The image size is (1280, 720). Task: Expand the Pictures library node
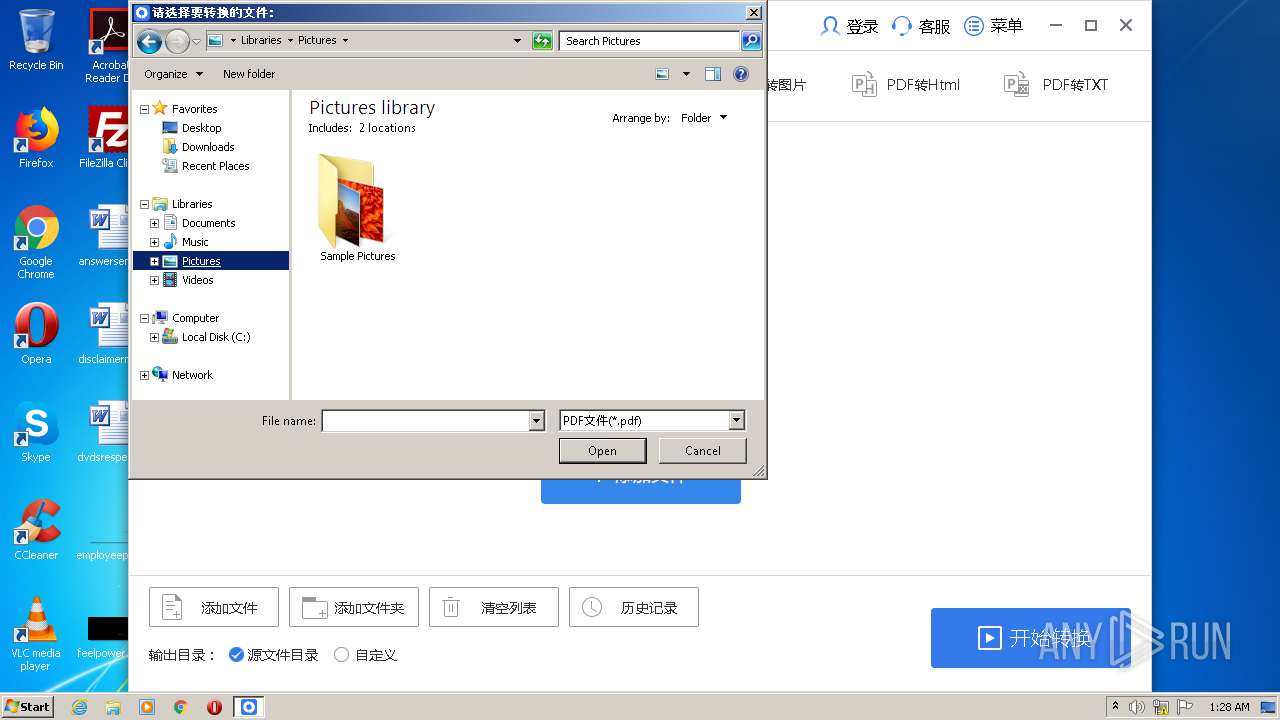154,261
